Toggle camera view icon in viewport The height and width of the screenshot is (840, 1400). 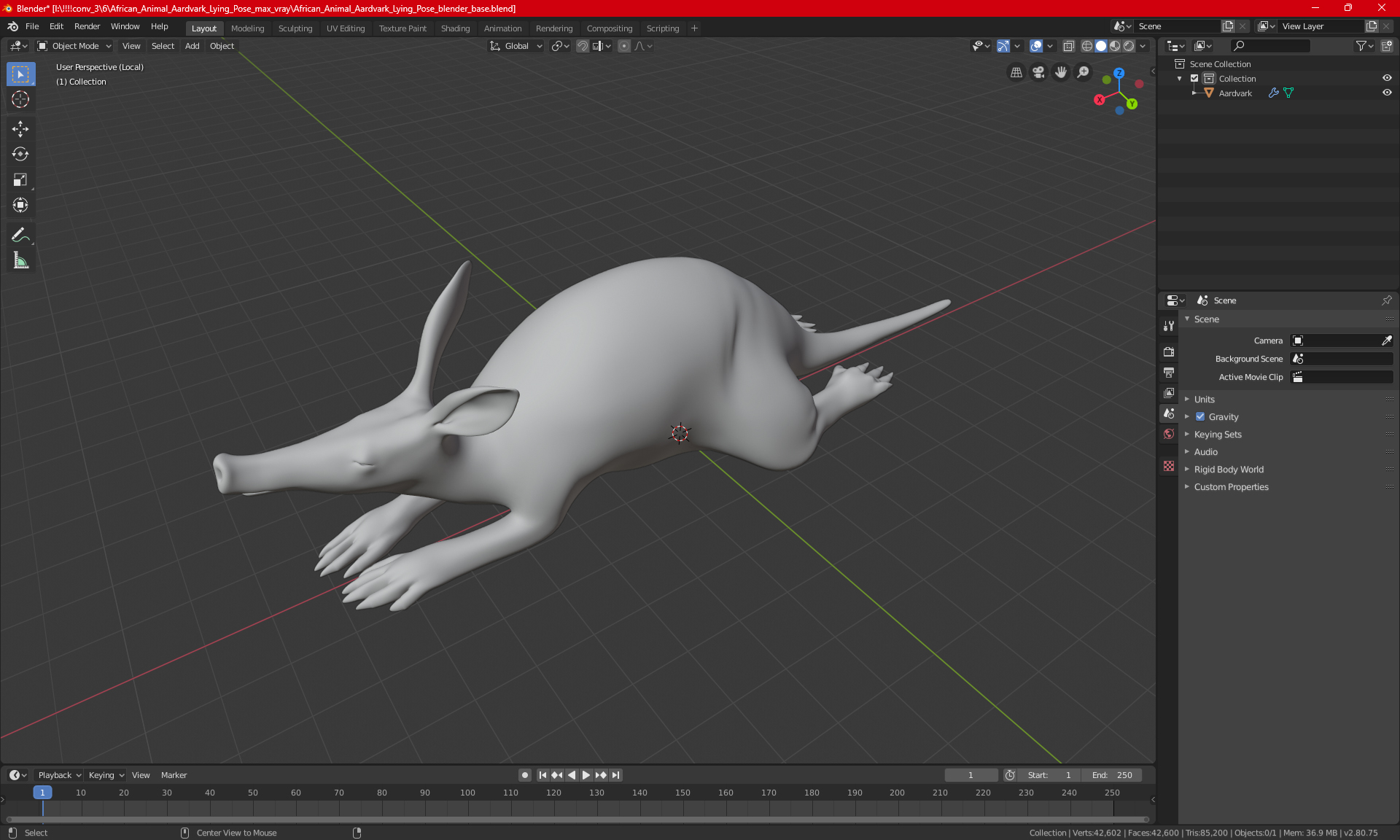tap(1038, 72)
